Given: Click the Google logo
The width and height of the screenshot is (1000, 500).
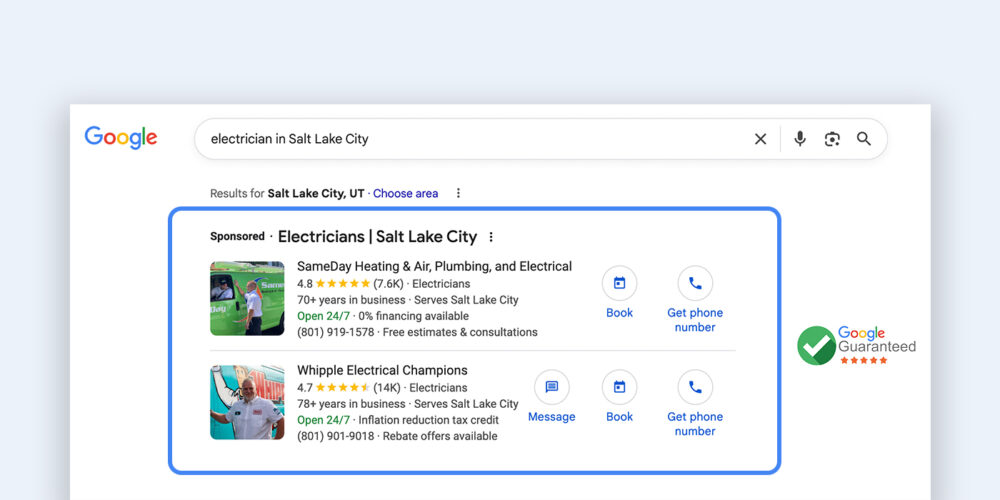Looking at the screenshot, I should point(121,138).
